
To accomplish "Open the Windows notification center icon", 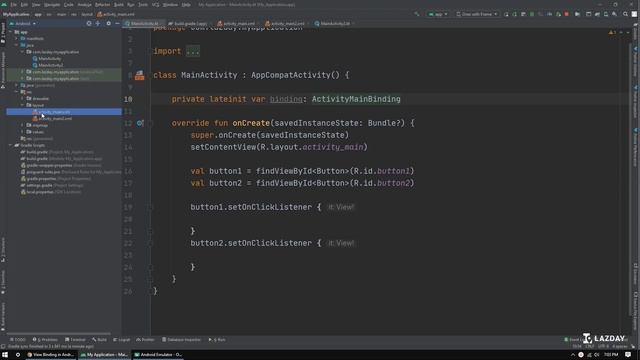I will pyautogui.click(x=629, y=355).
